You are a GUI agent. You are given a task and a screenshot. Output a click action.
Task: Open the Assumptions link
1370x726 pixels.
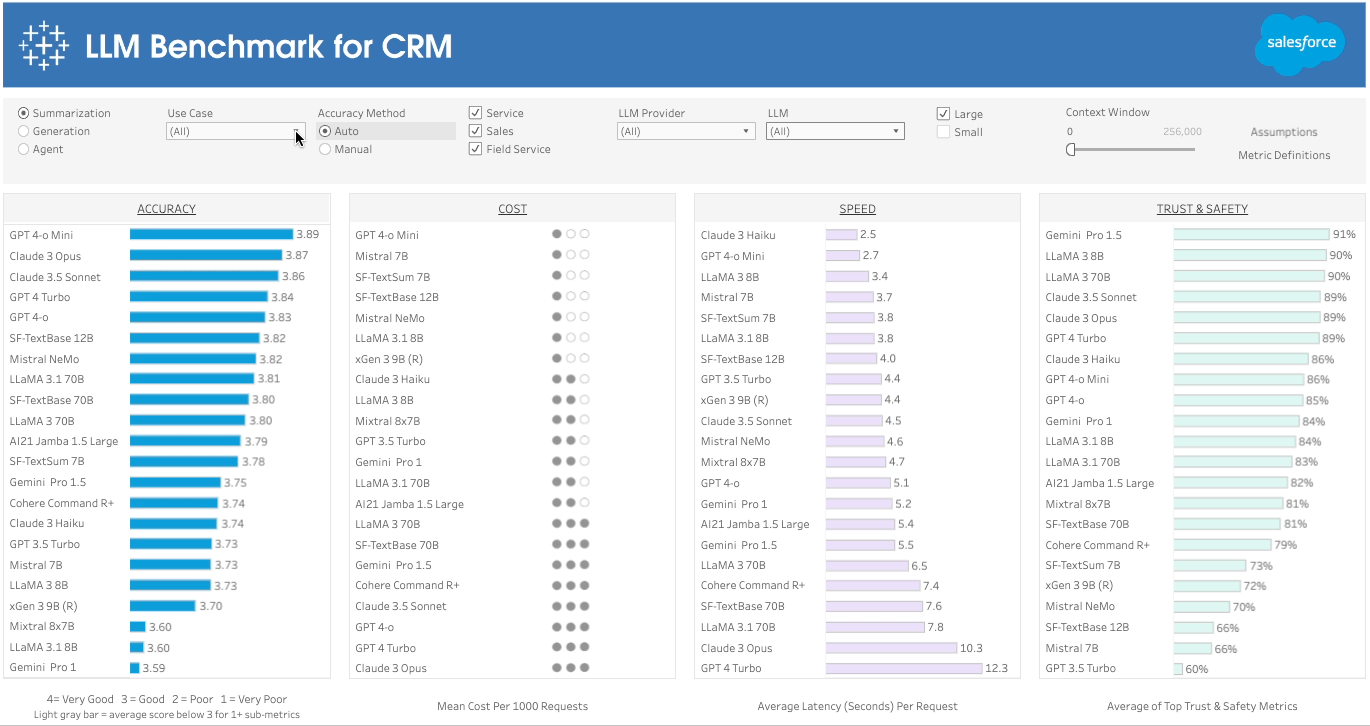tap(1284, 132)
